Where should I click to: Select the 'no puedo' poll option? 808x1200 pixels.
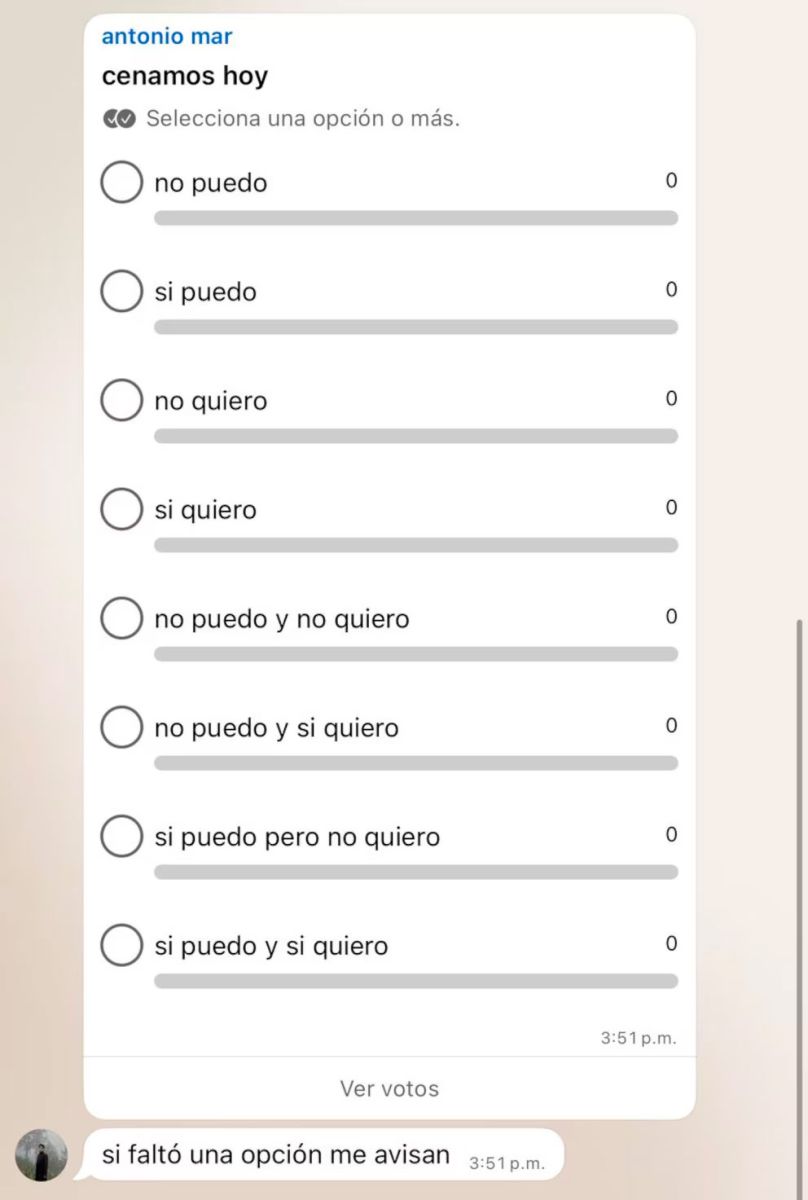[x=121, y=183]
